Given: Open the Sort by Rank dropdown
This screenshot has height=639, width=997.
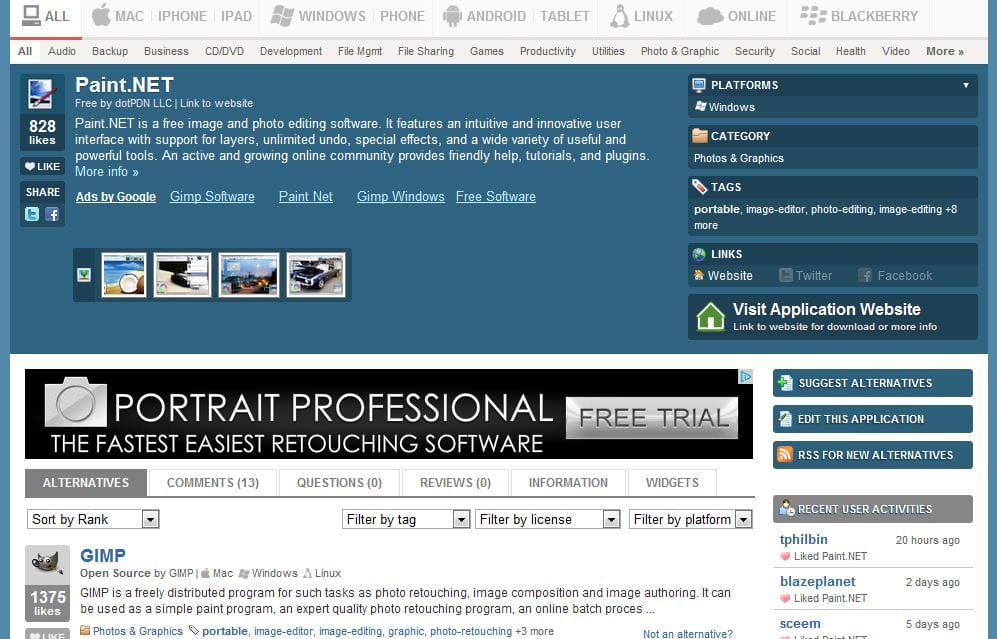Looking at the screenshot, I should [93, 519].
